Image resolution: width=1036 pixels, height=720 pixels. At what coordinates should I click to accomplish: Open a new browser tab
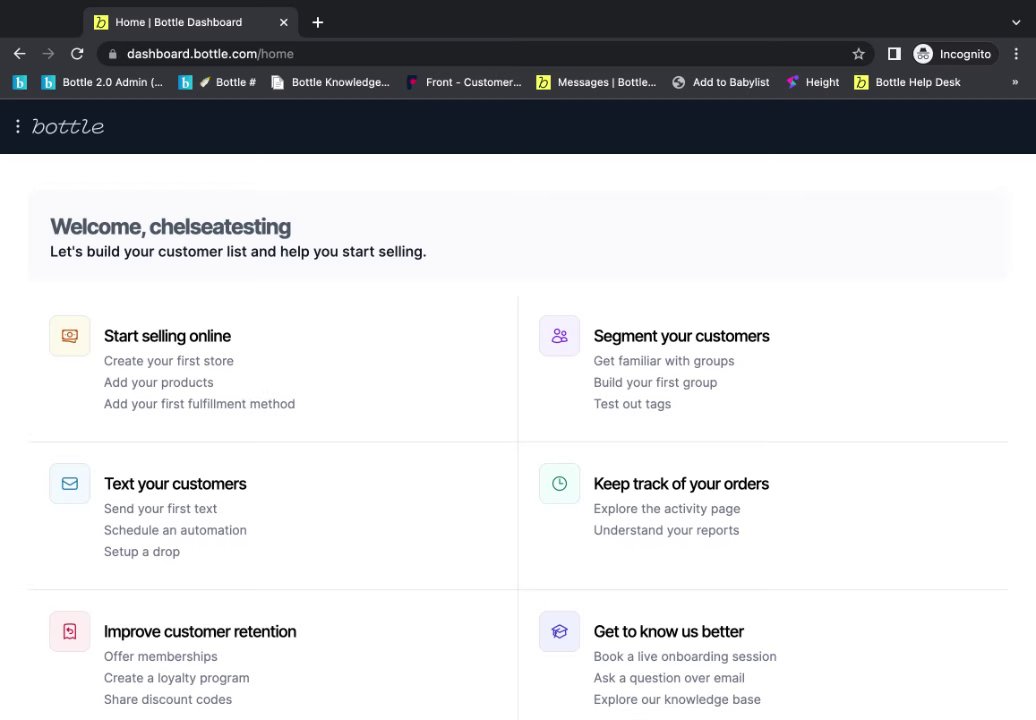(x=318, y=22)
